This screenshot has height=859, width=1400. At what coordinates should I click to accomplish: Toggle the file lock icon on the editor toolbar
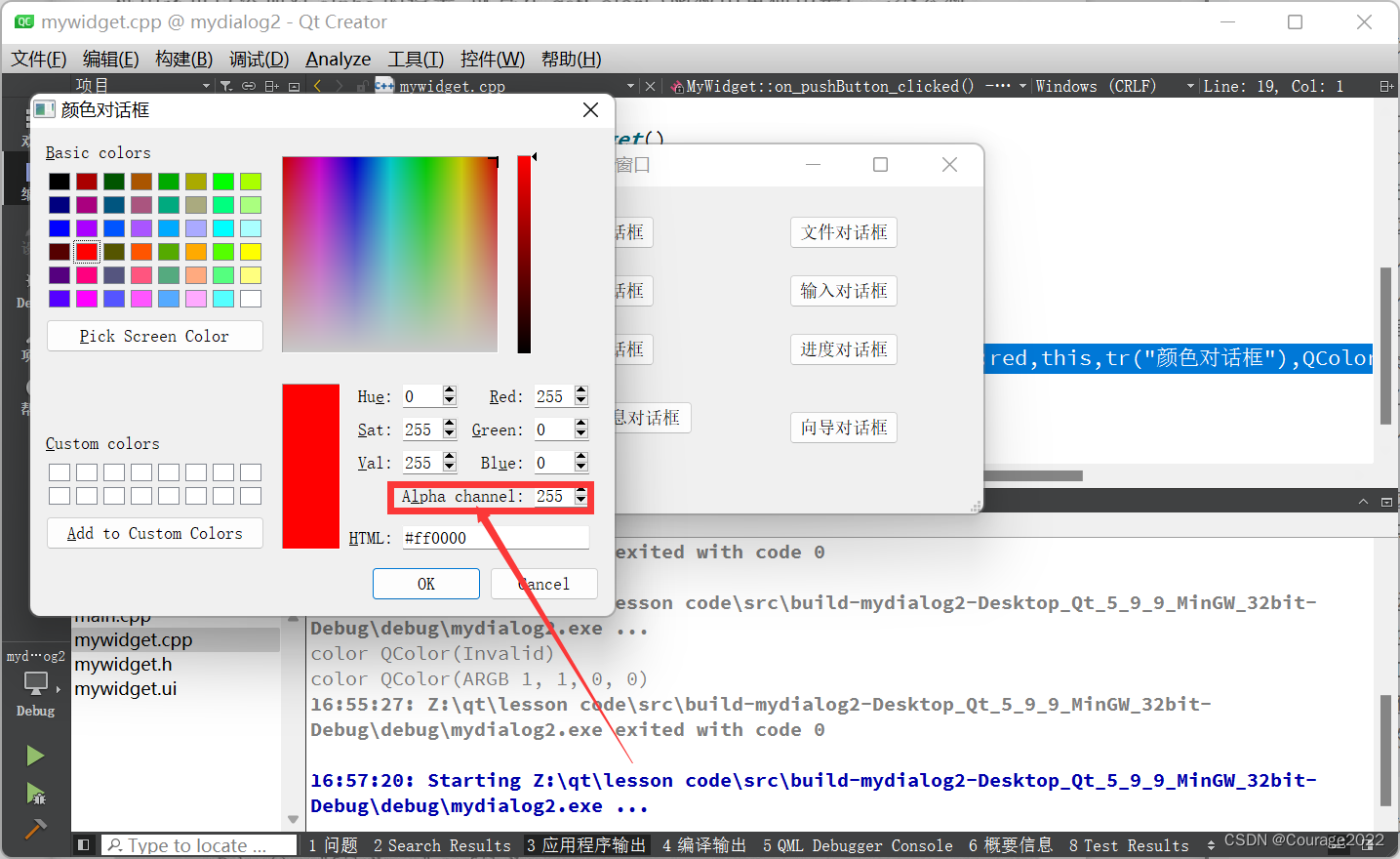coord(361,86)
